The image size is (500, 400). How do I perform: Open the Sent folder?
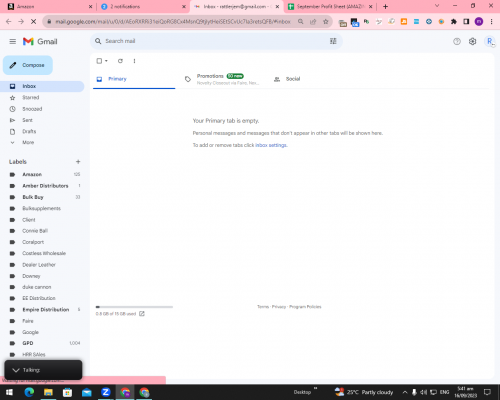pyautogui.click(x=27, y=120)
